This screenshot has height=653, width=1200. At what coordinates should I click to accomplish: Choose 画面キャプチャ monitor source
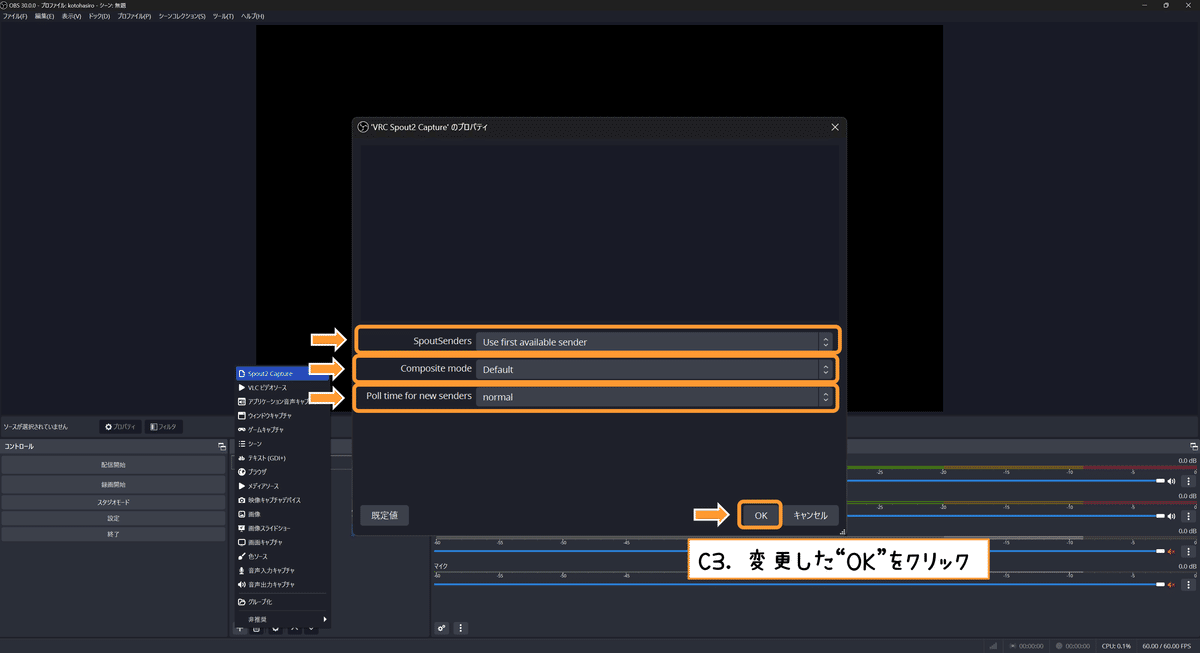281,541
